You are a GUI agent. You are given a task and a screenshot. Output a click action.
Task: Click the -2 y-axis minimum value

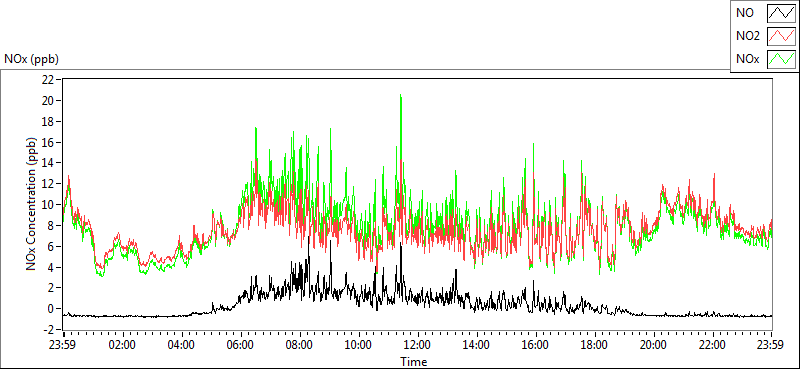click(48, 329)
